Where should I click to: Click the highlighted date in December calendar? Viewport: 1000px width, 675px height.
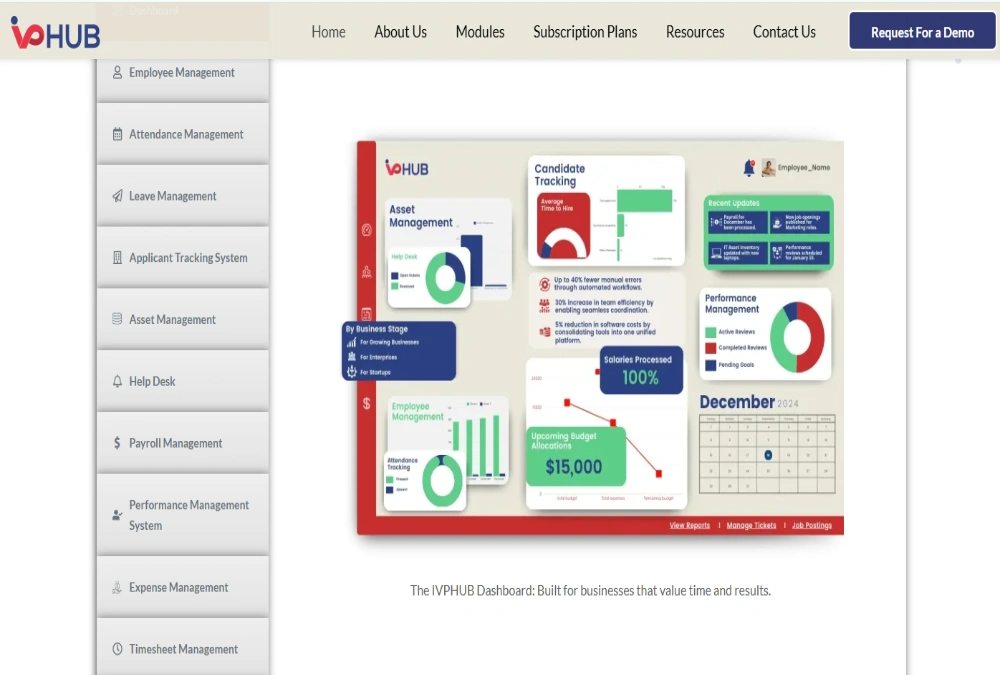(x=768, y=455)
